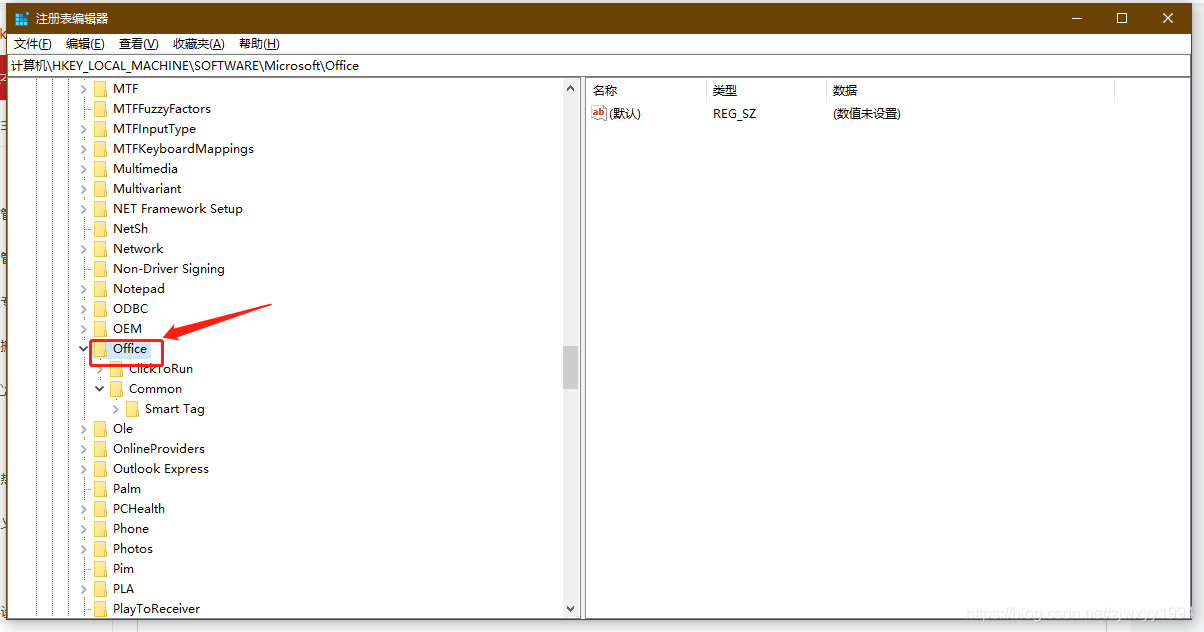Expand the PCHealth key
Screen dimensions: 1204x632
pos(84,509)
